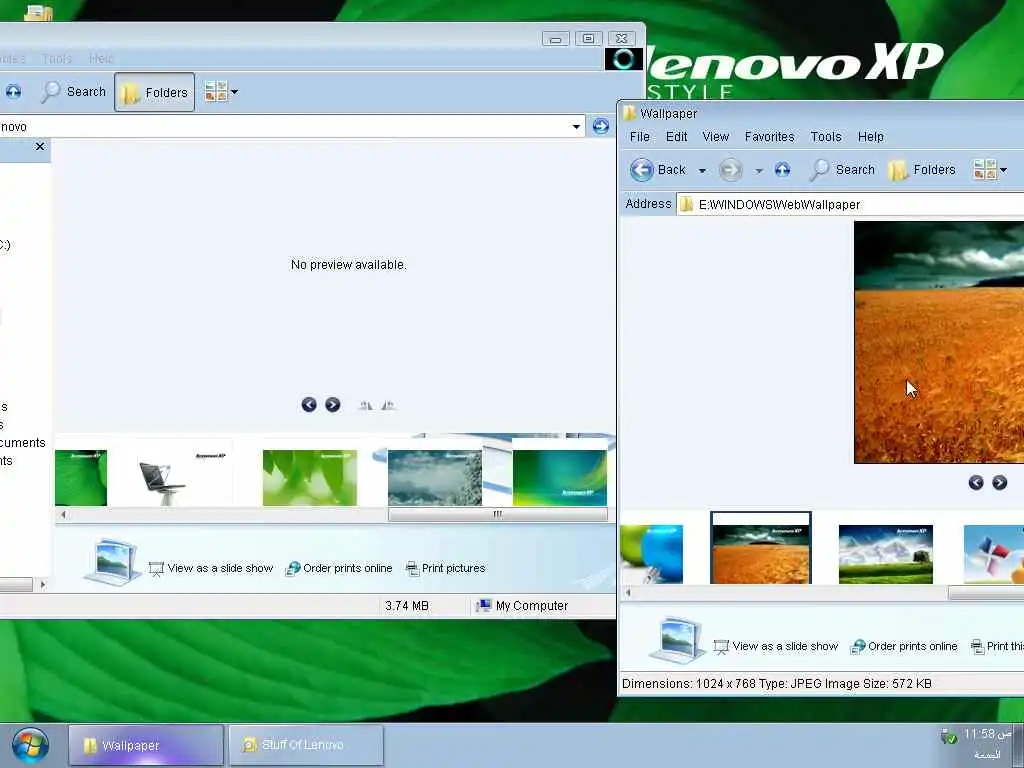Select the green leaf thumbnail at filmstrip start

(81, 477)
